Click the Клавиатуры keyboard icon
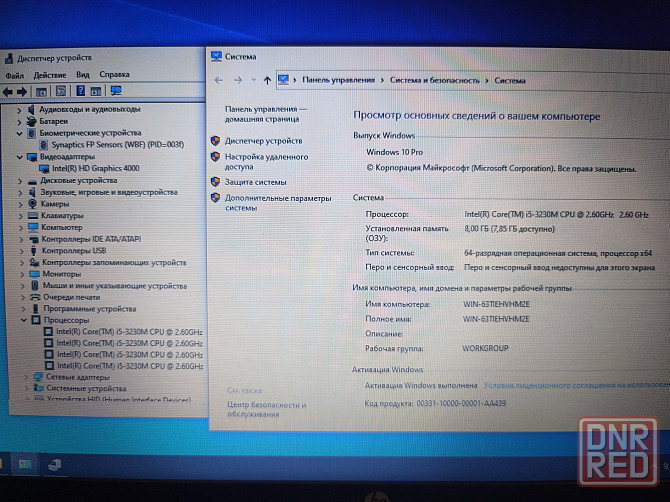This screenshot has width=670, height=502. pos(33,216)
